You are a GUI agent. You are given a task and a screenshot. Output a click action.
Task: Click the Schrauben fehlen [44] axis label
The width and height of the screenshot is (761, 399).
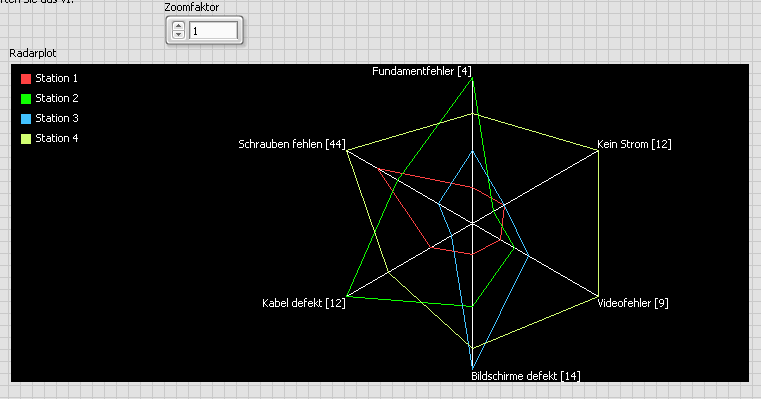click(x=292, y=144)
